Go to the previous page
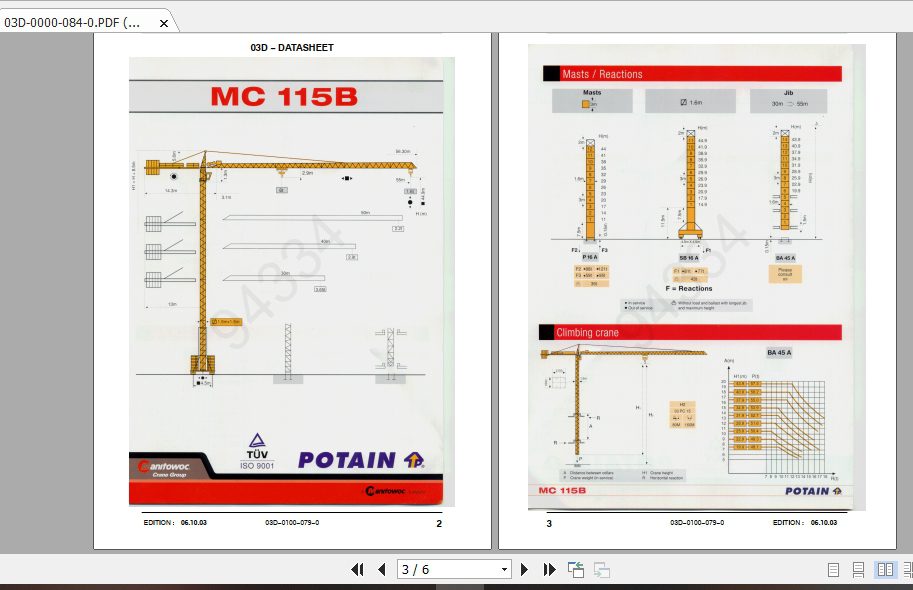This screenshot has height=590, width=913. (x=382, y=569)
